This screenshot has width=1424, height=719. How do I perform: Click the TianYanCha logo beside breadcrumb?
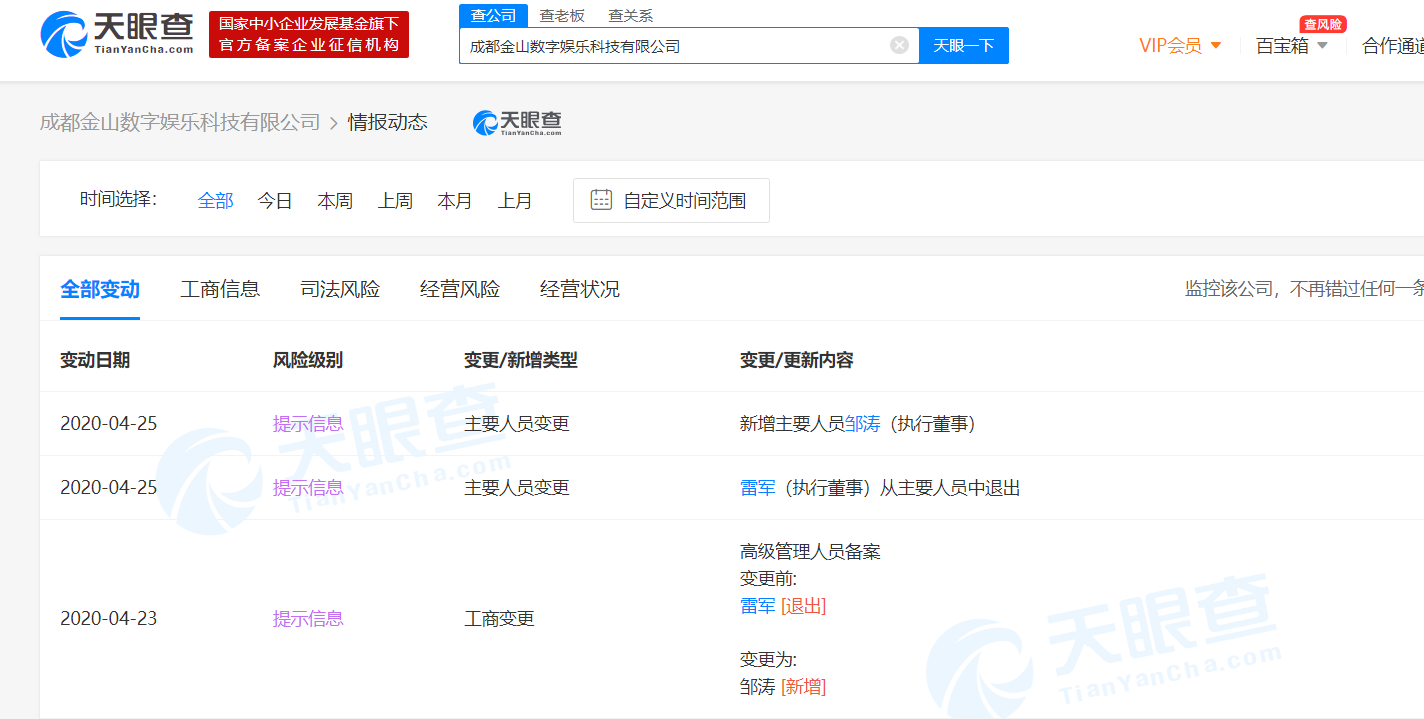point(517,122)
